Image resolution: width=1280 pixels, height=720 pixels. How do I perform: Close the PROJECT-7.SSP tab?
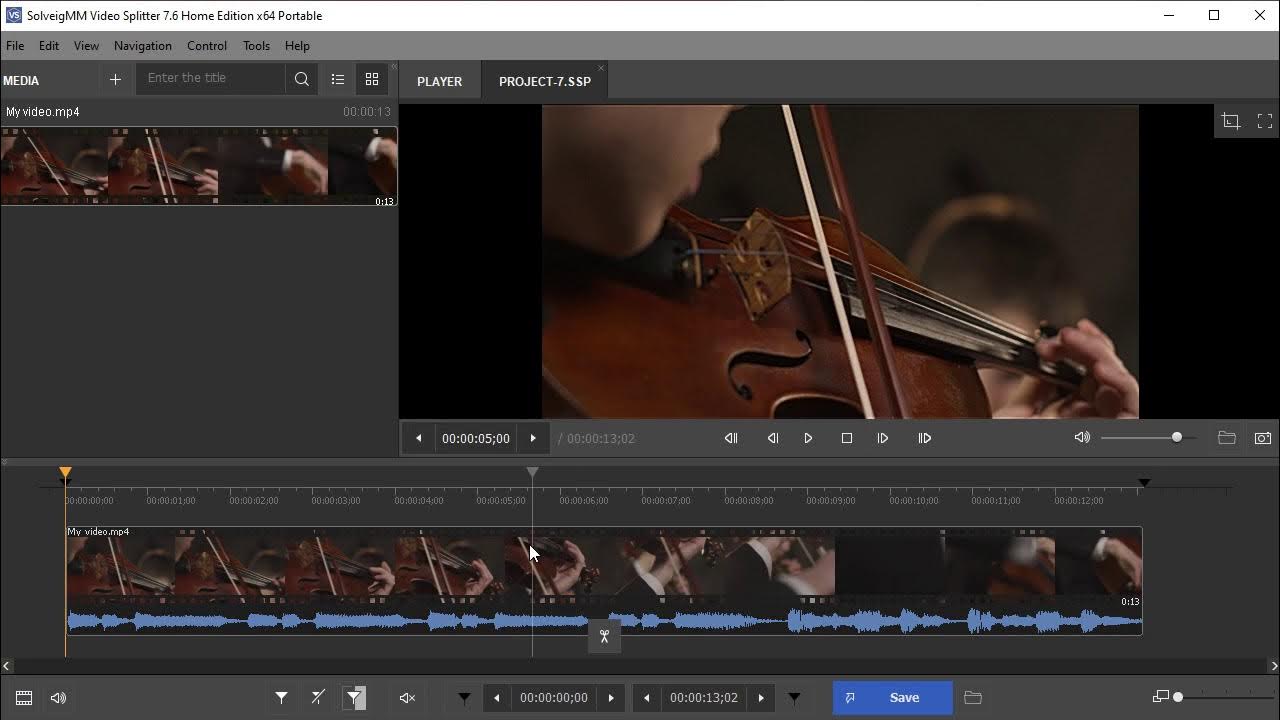601,68
